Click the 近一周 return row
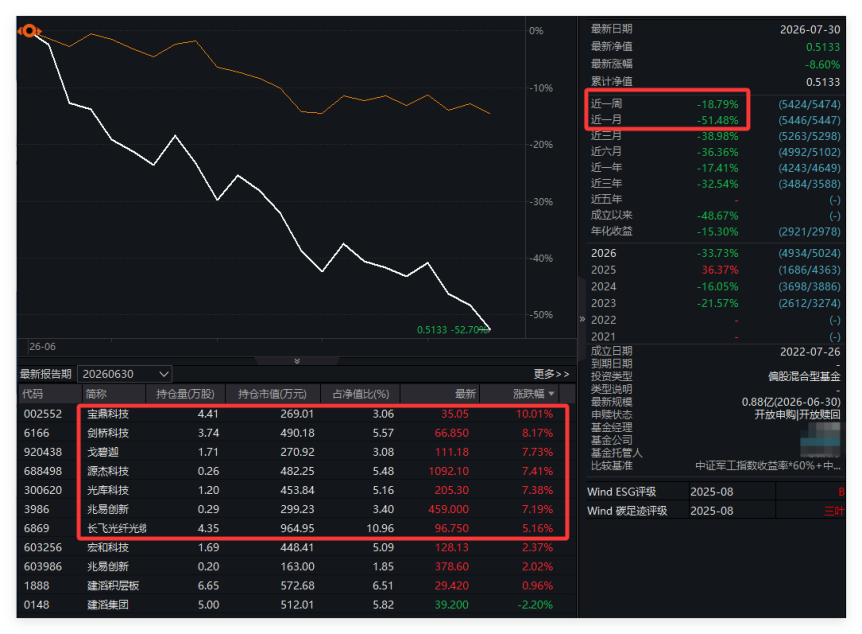This screenshot has height=634, width=862. pos(715,104)
